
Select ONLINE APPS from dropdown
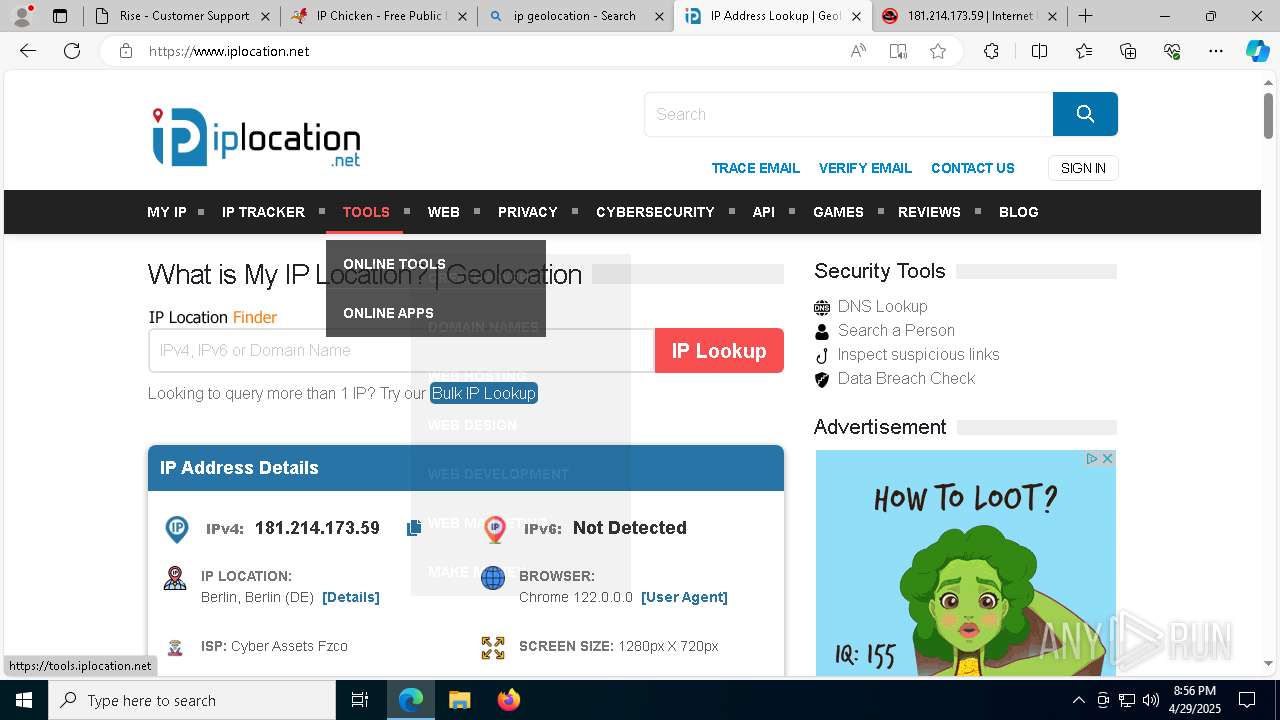[388, 313]
